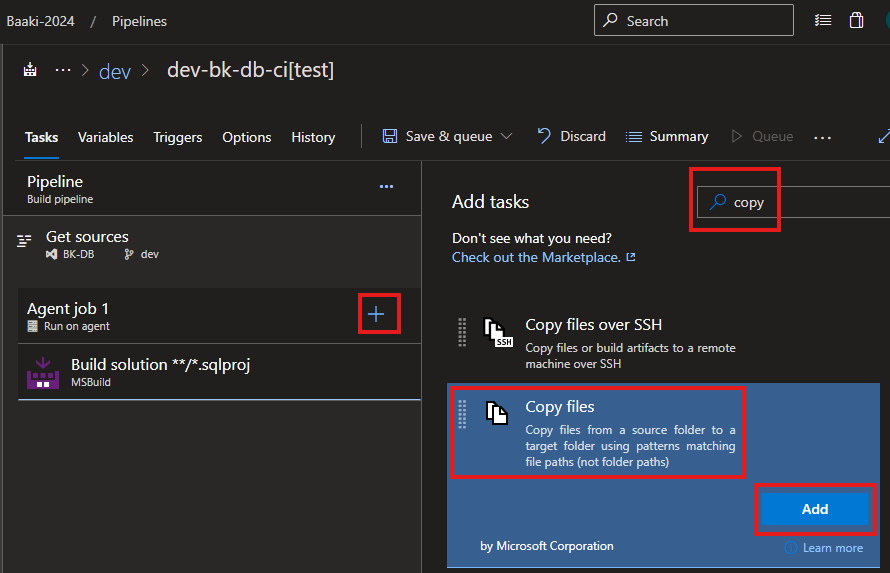
Task: Grab the drag handle of Copy files over SSH
Action: click(462, 332)
